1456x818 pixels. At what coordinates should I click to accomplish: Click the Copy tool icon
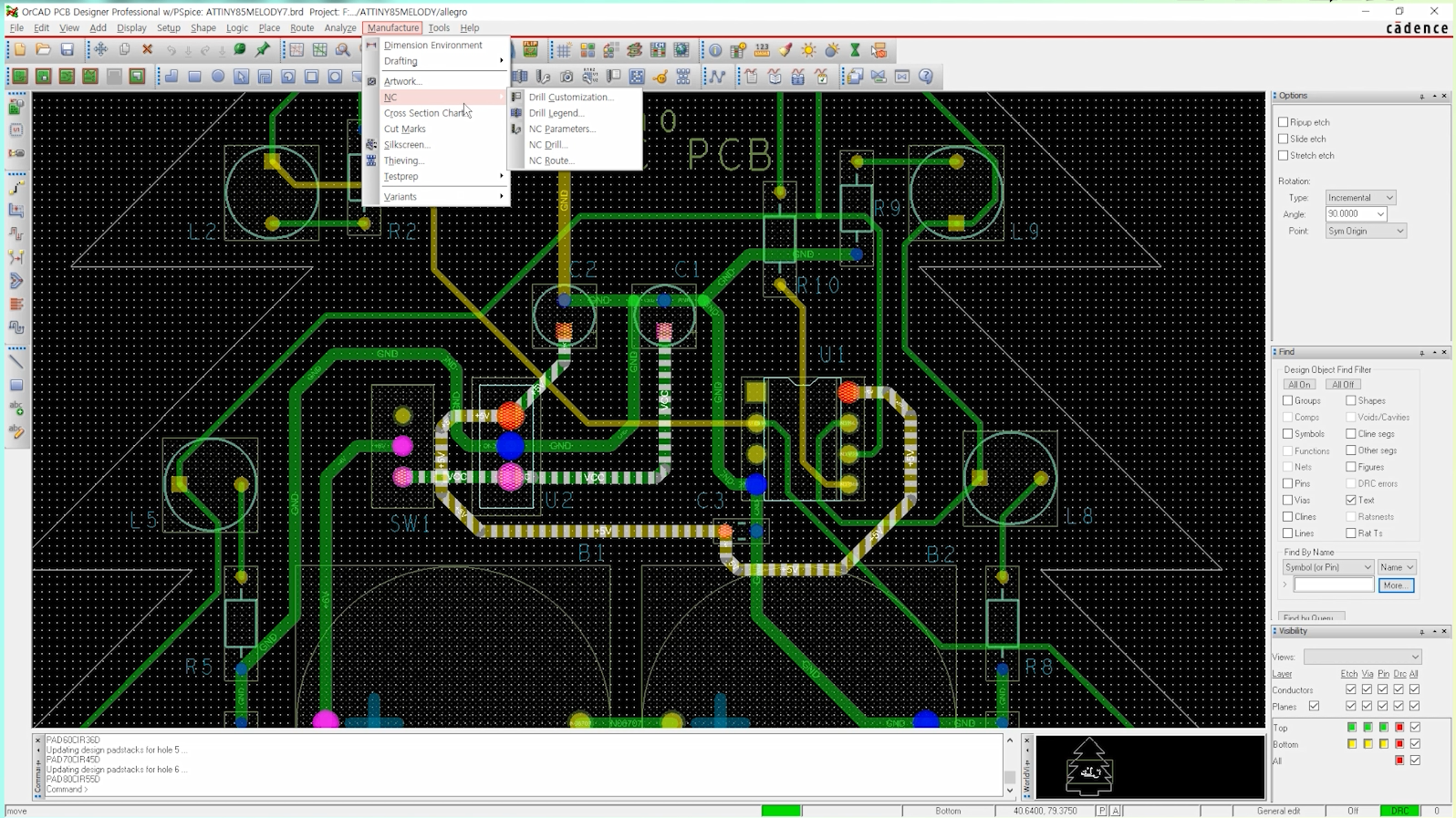click(x=124, y=49)
